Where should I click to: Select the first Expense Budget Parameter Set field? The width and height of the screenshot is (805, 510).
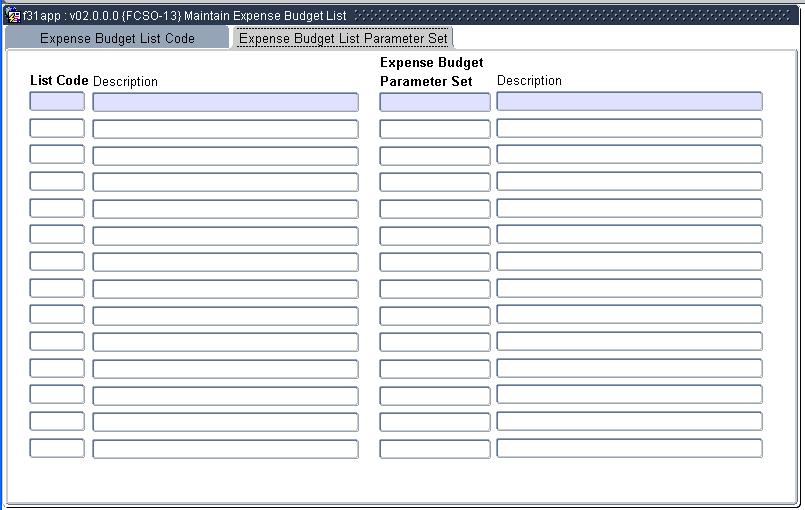pos(435,102)
